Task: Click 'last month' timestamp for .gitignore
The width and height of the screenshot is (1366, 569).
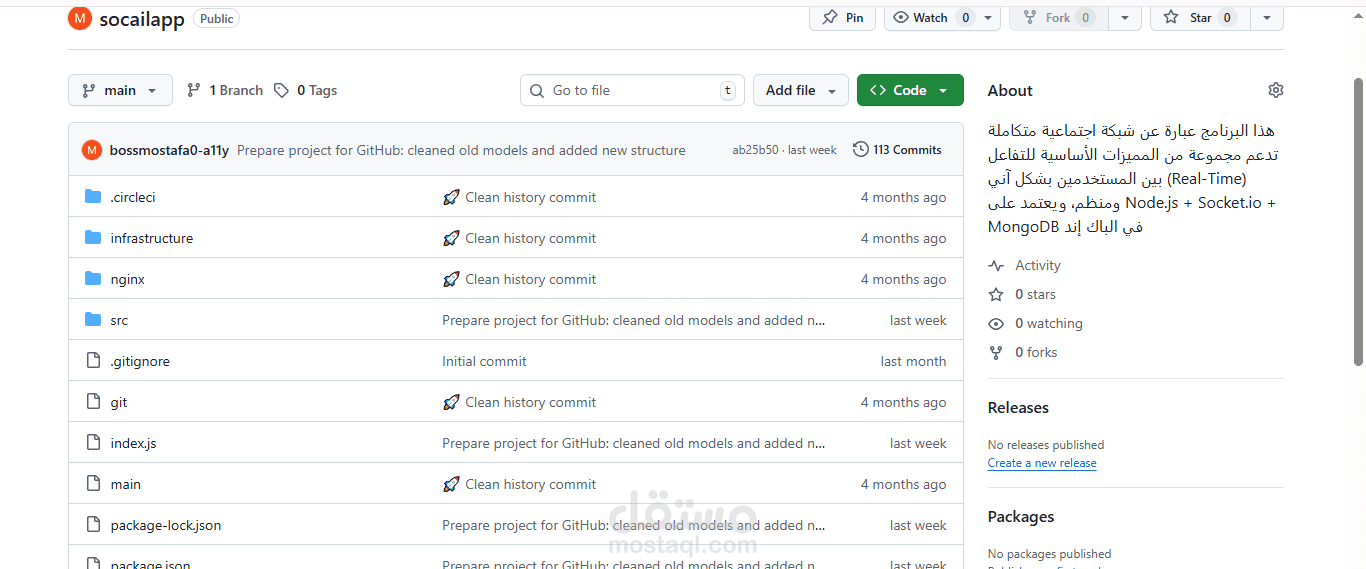Action: tap(913, 361)
